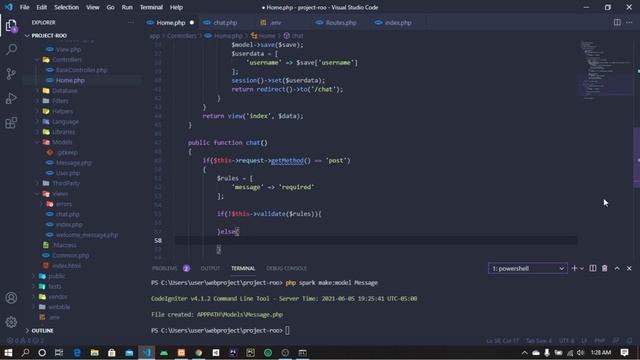Open the Extensions view

[x=11, y=123]
